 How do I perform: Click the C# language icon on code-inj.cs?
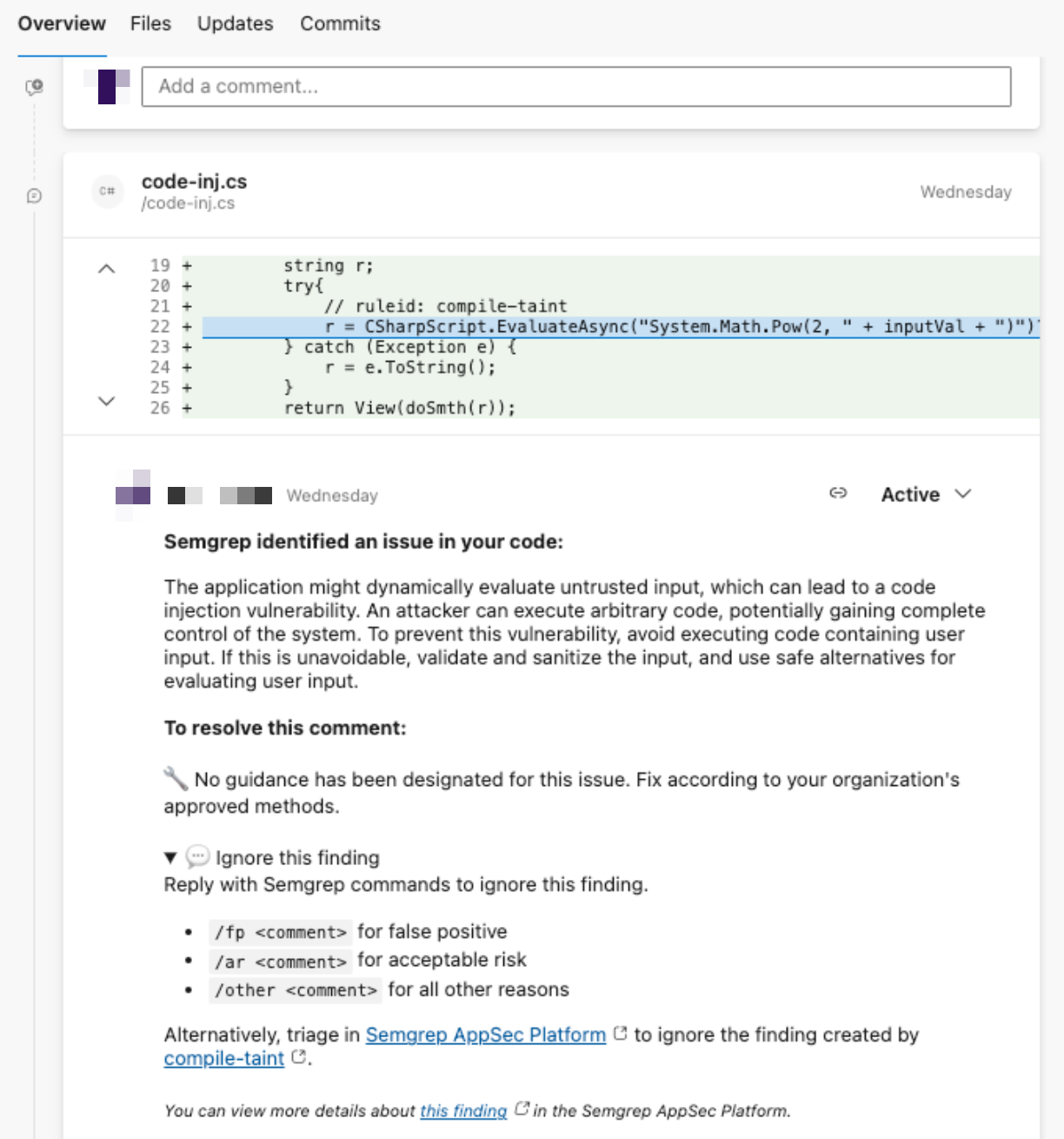(107, 192)
